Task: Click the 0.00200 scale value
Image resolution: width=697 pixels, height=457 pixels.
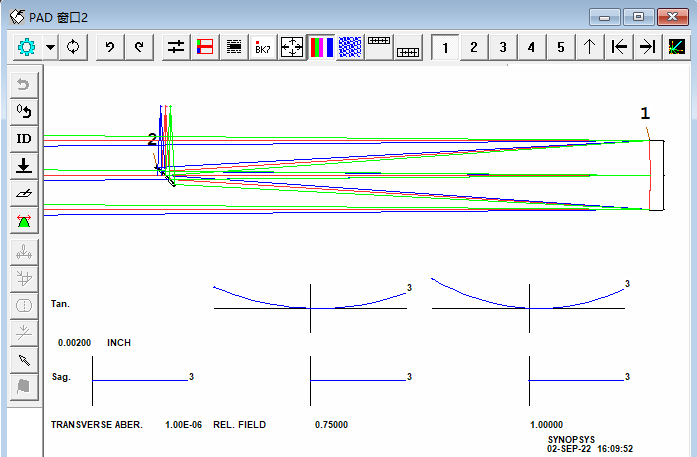Action: pos(74,343)
